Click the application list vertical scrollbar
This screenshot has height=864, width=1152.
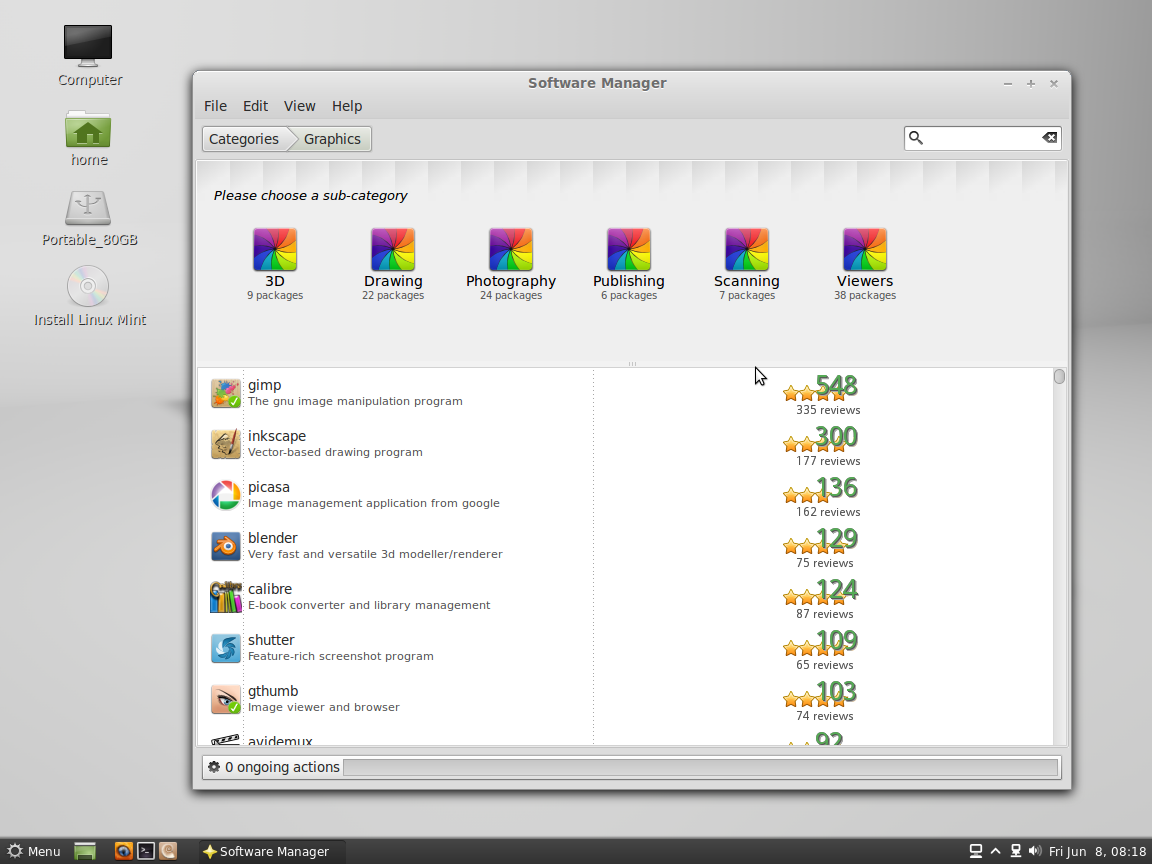pyautogui.click(x=1059, y=556)
